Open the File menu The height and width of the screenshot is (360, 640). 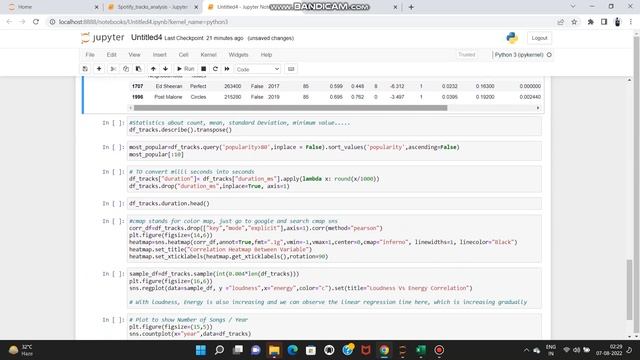point(90,55)
